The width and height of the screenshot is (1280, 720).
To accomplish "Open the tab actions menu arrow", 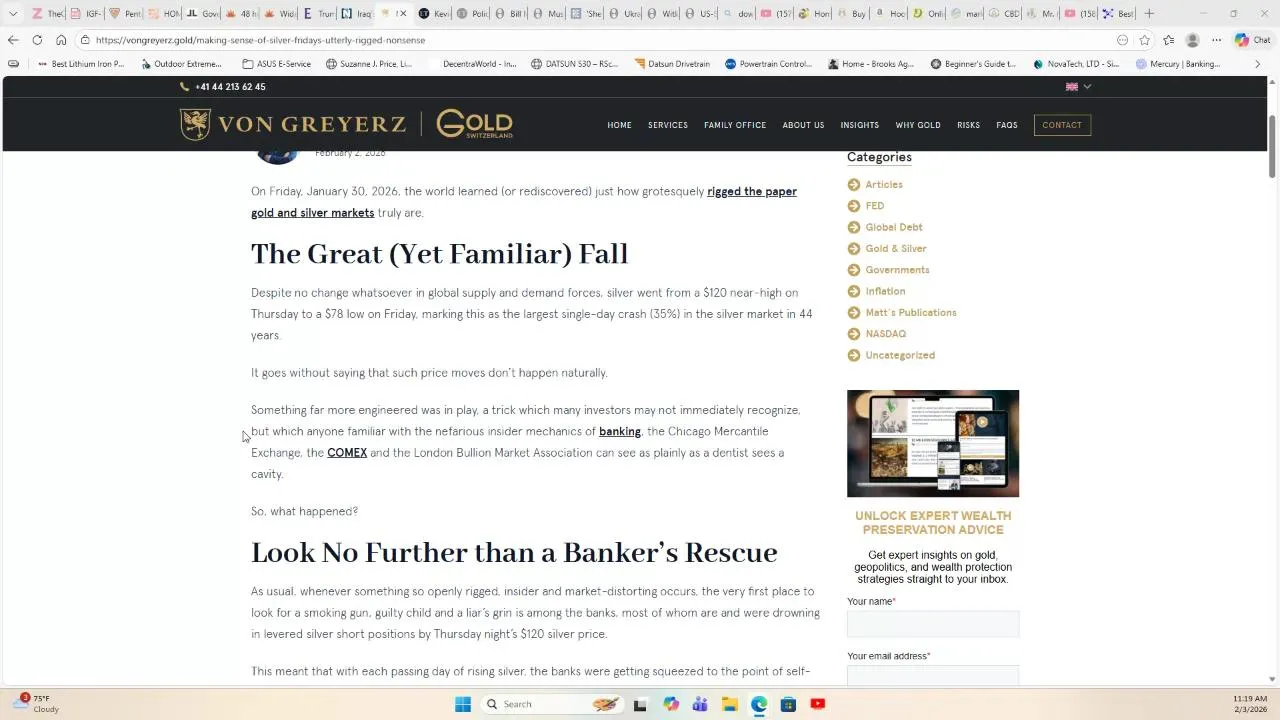I will [x=12, y=14].
